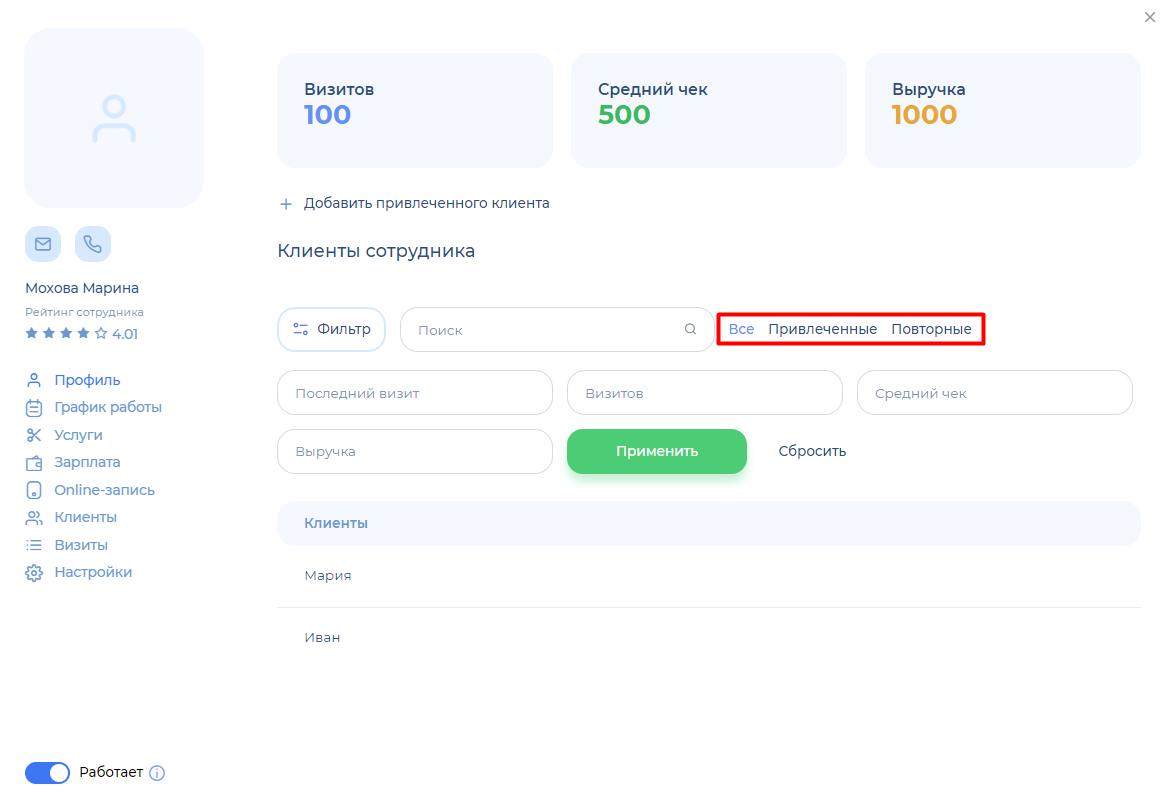Go to Зарплата section

[87, 462]
